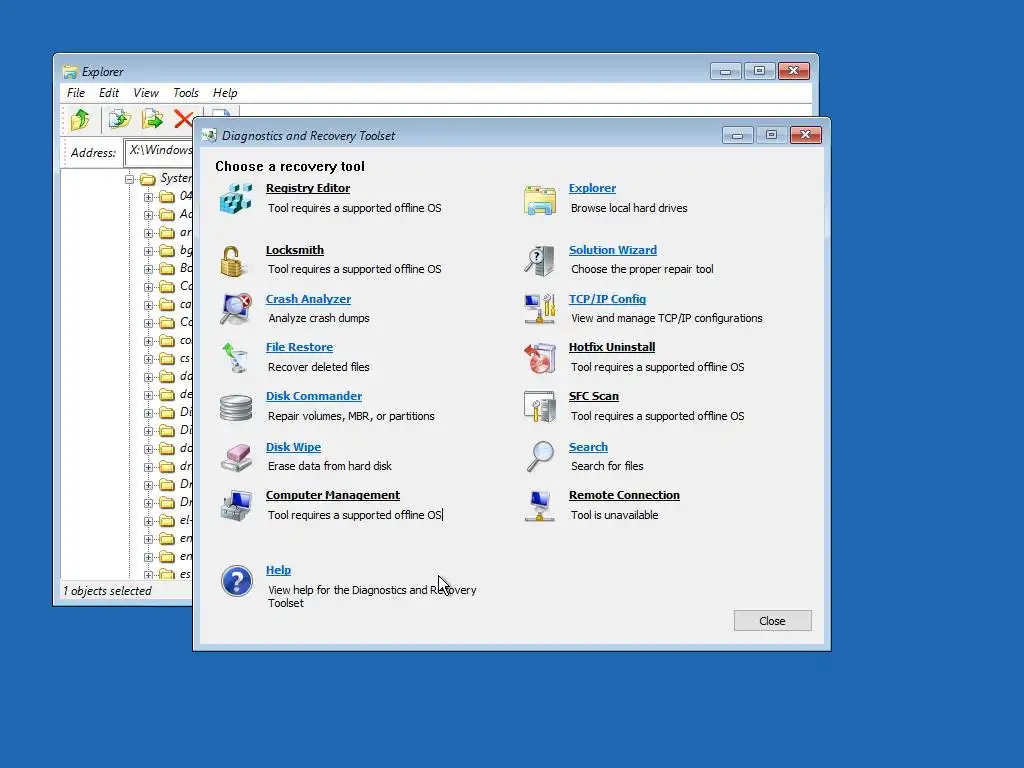Click the SFC Scan server icon
Screen dimensions: 1024x768
coord(539,407)
